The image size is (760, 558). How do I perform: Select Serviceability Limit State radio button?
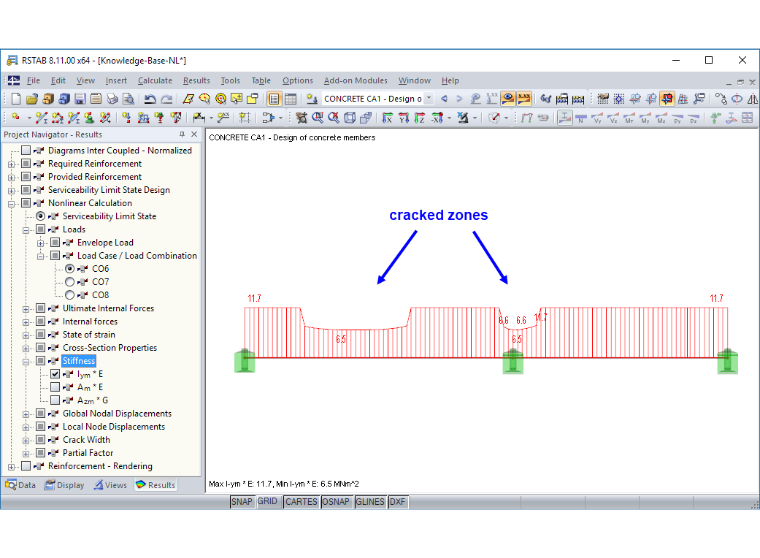coord(41,216)
